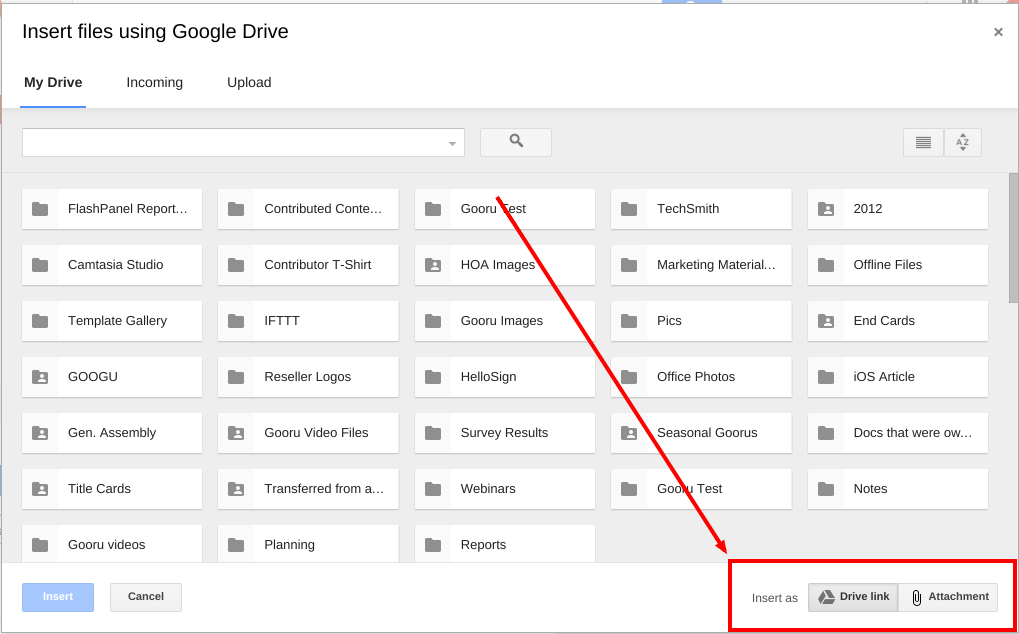Focus the Drive search text field
1019x634 pixels.
click(243, 142)
